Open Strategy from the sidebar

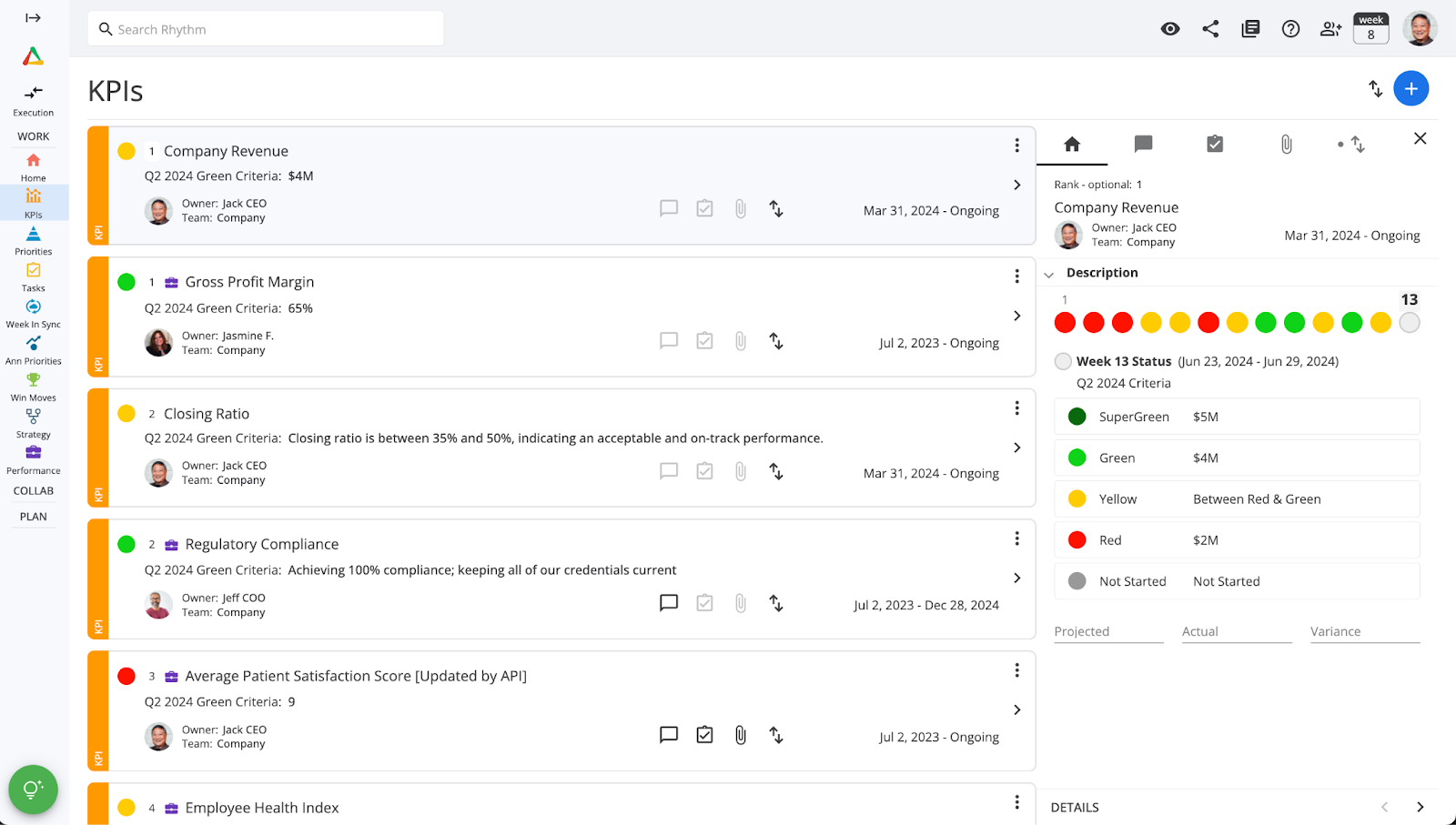[x=34, y=423]
